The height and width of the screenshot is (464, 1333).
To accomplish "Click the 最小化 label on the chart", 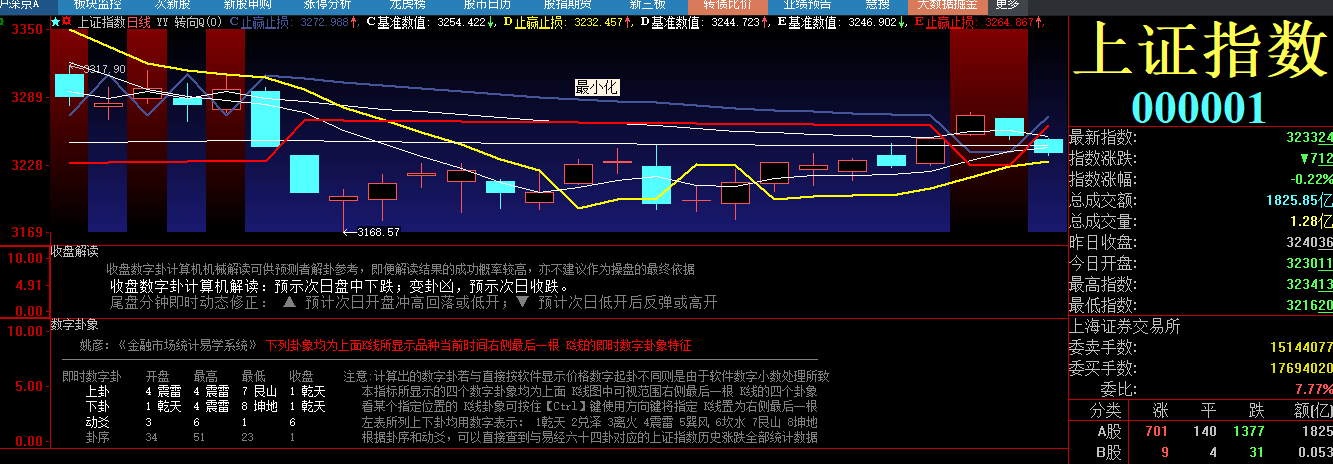I will coord(596,88).
